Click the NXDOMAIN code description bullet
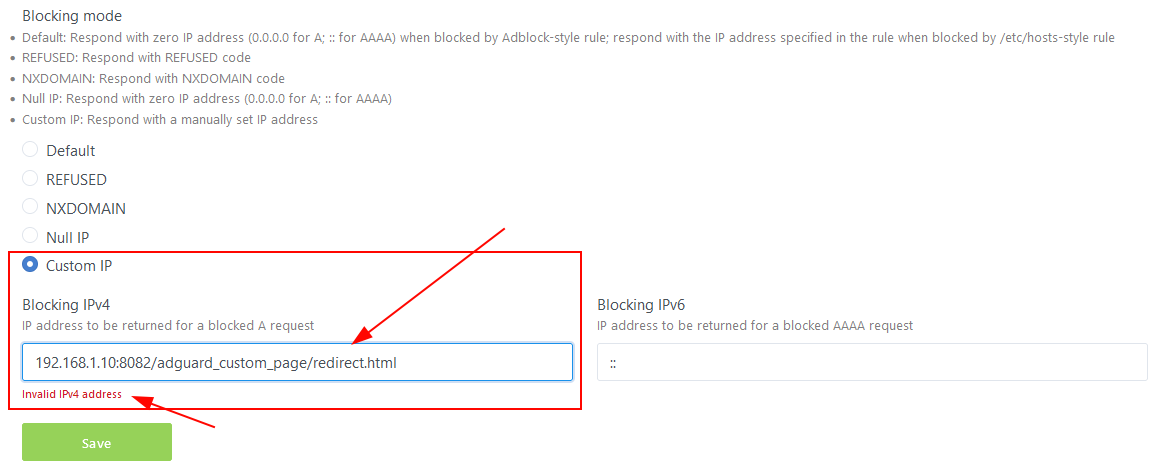This screenshot has height=475, width=1159. click(x=154, y=78)
